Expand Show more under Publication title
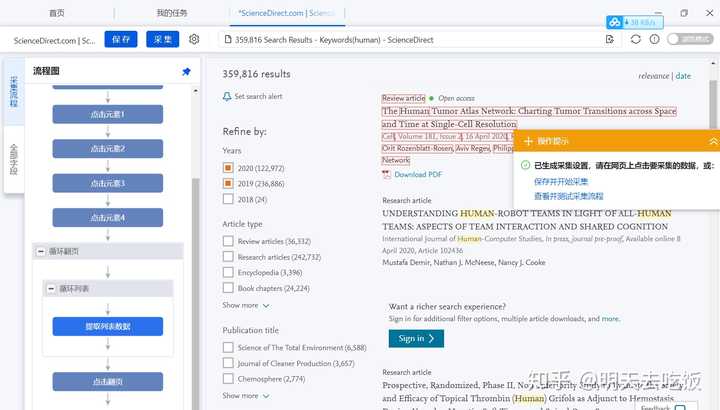The height and width of the screenshot is (410, 720). 246,396
